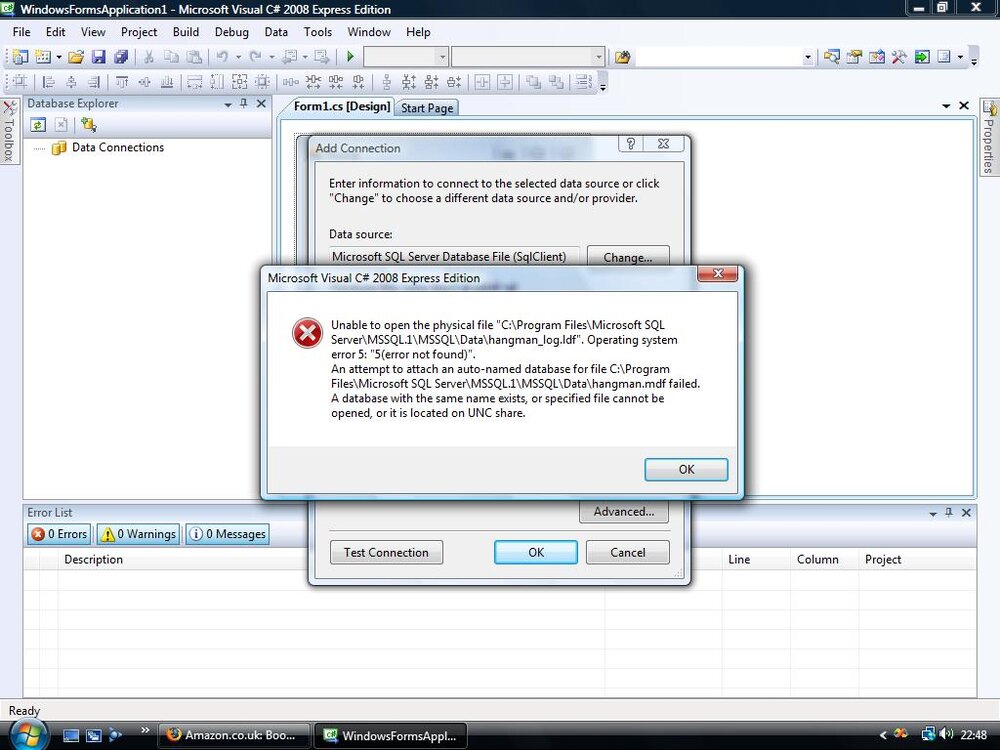This screenshot has width=1000, height=750.
Task: Click the Start Debugging green arrow
Action: click(x=350, y=57)
